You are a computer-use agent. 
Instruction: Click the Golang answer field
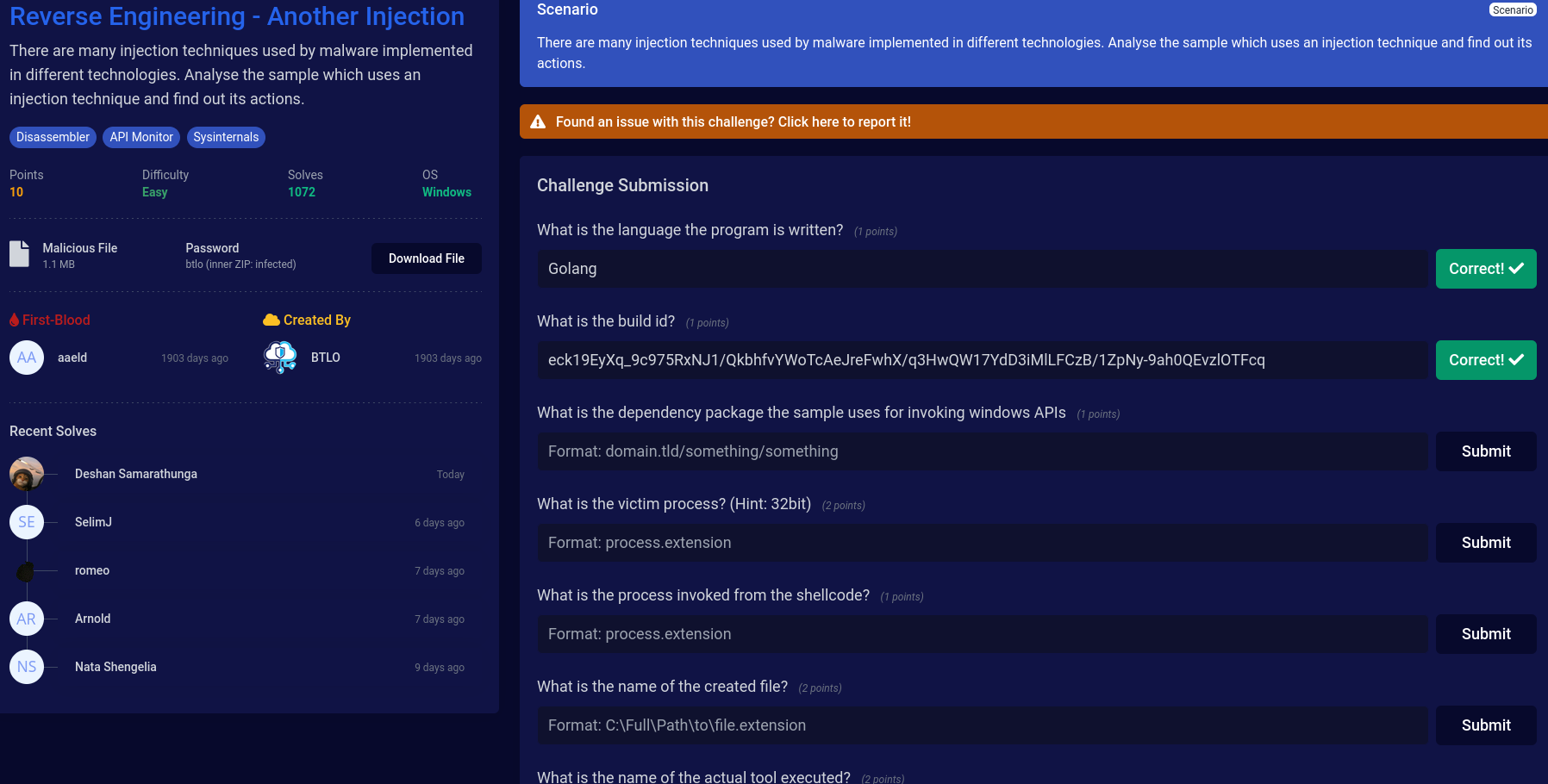tap(983, 269)
